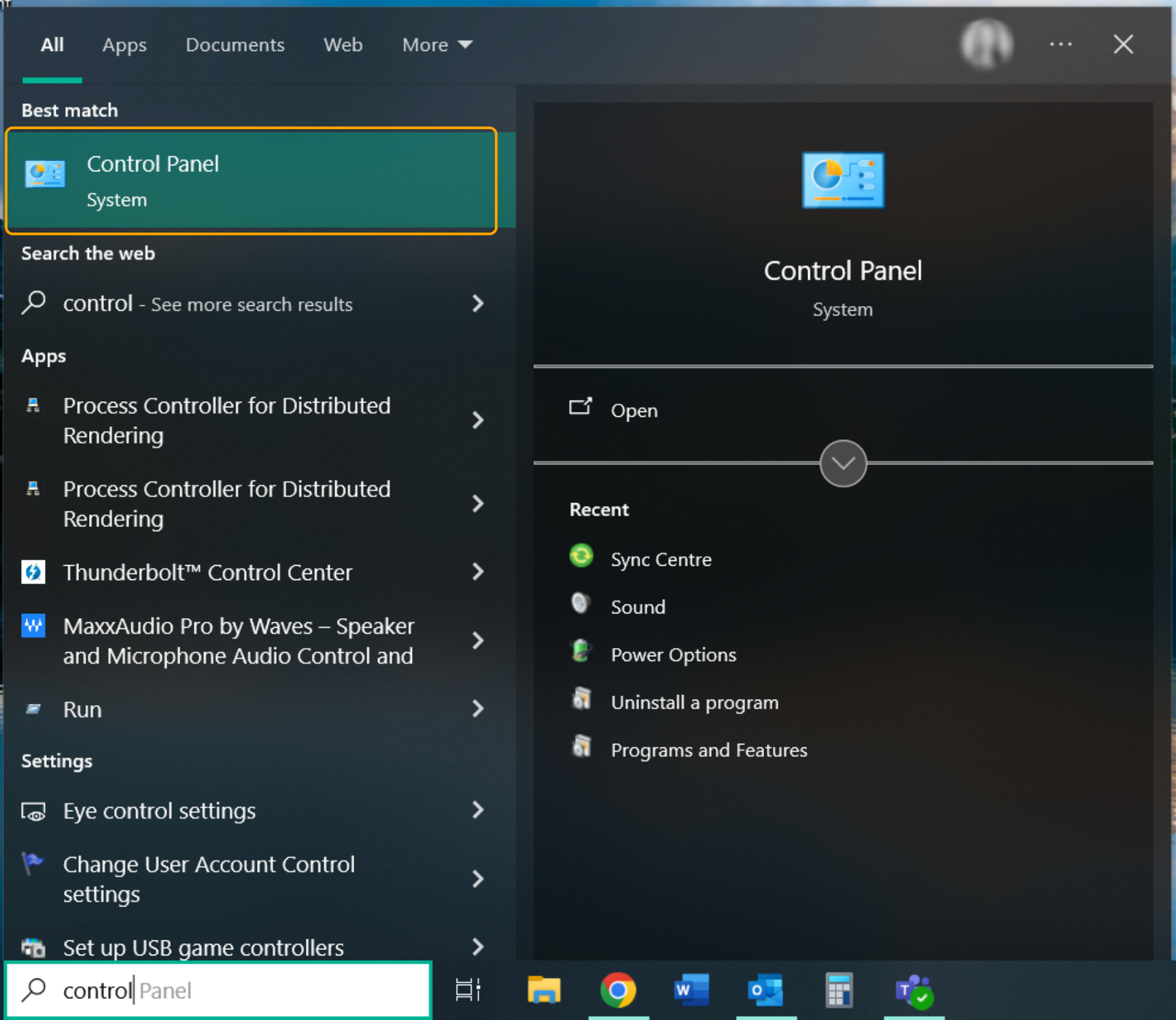
Task: Click the Open action's window icon
Action: tap(581, 406)
